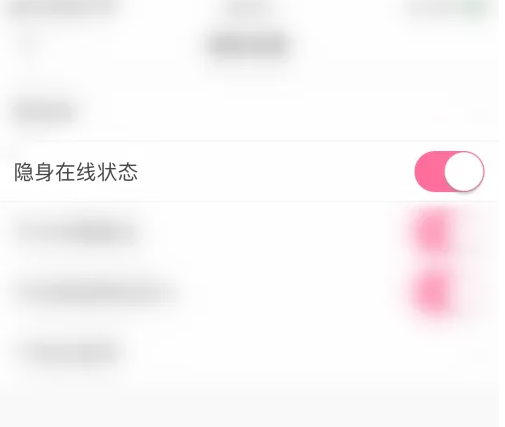Click the blurred page title in the header
505x427 pixels.
[248, 45]
